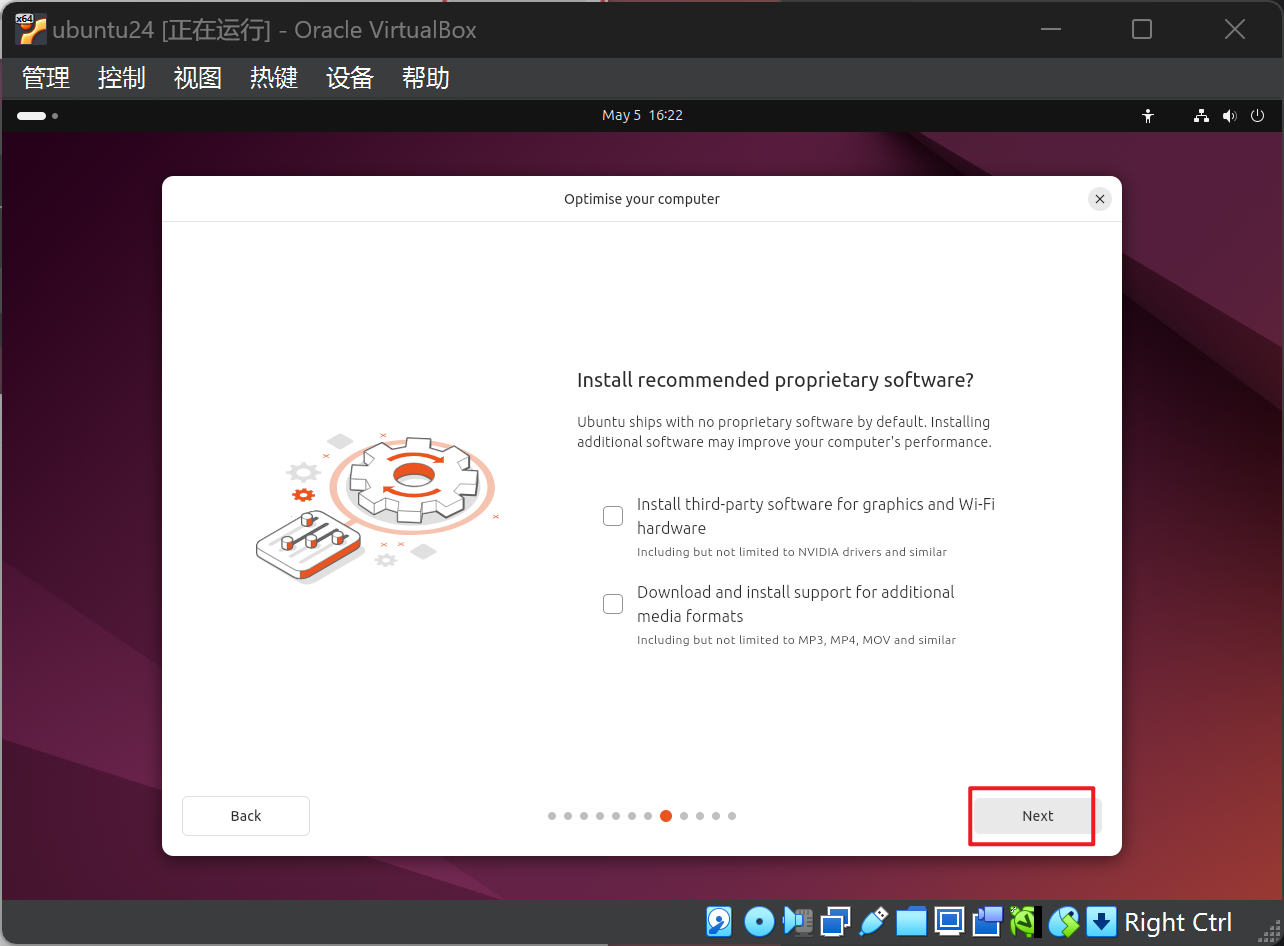Click the Ubuntu wired network icon

coord(1201,116)
